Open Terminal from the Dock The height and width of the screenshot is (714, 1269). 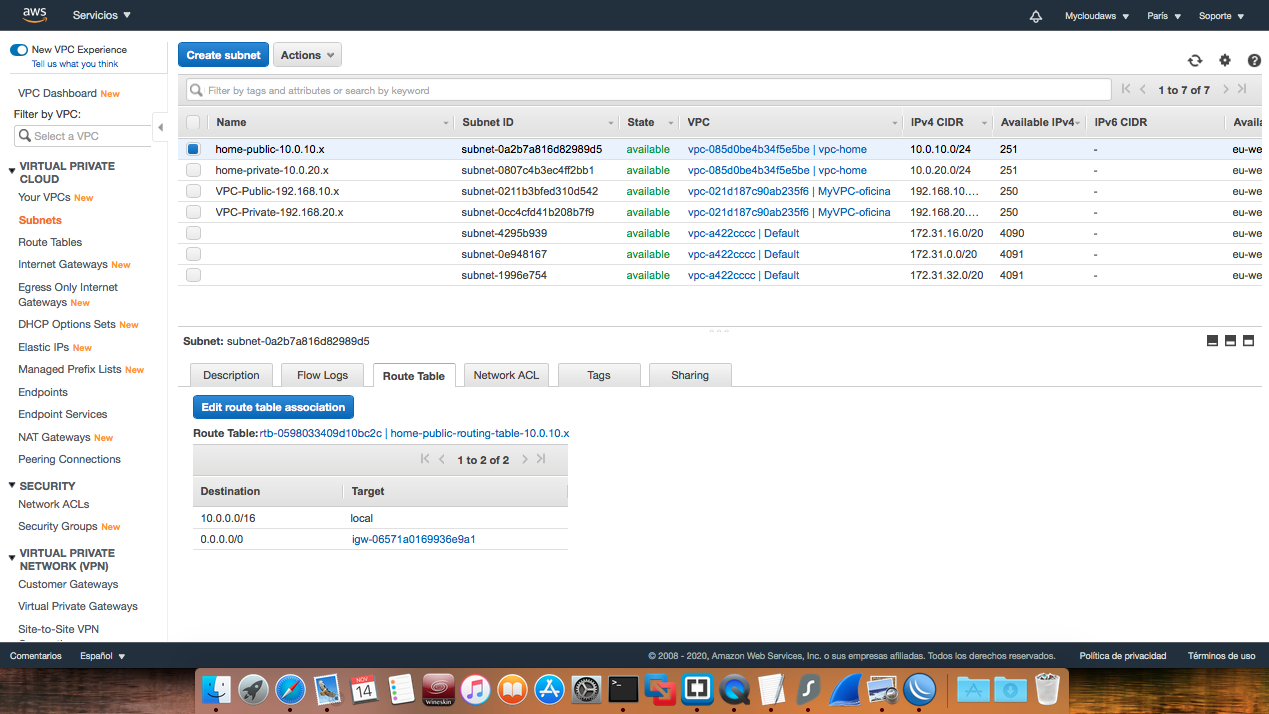(623, 689)
